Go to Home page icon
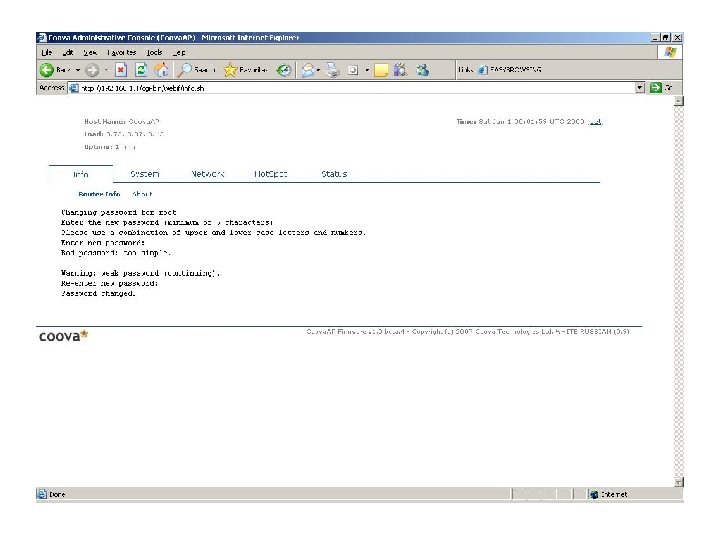Screen dimensions: 720x540 [161, 70]
